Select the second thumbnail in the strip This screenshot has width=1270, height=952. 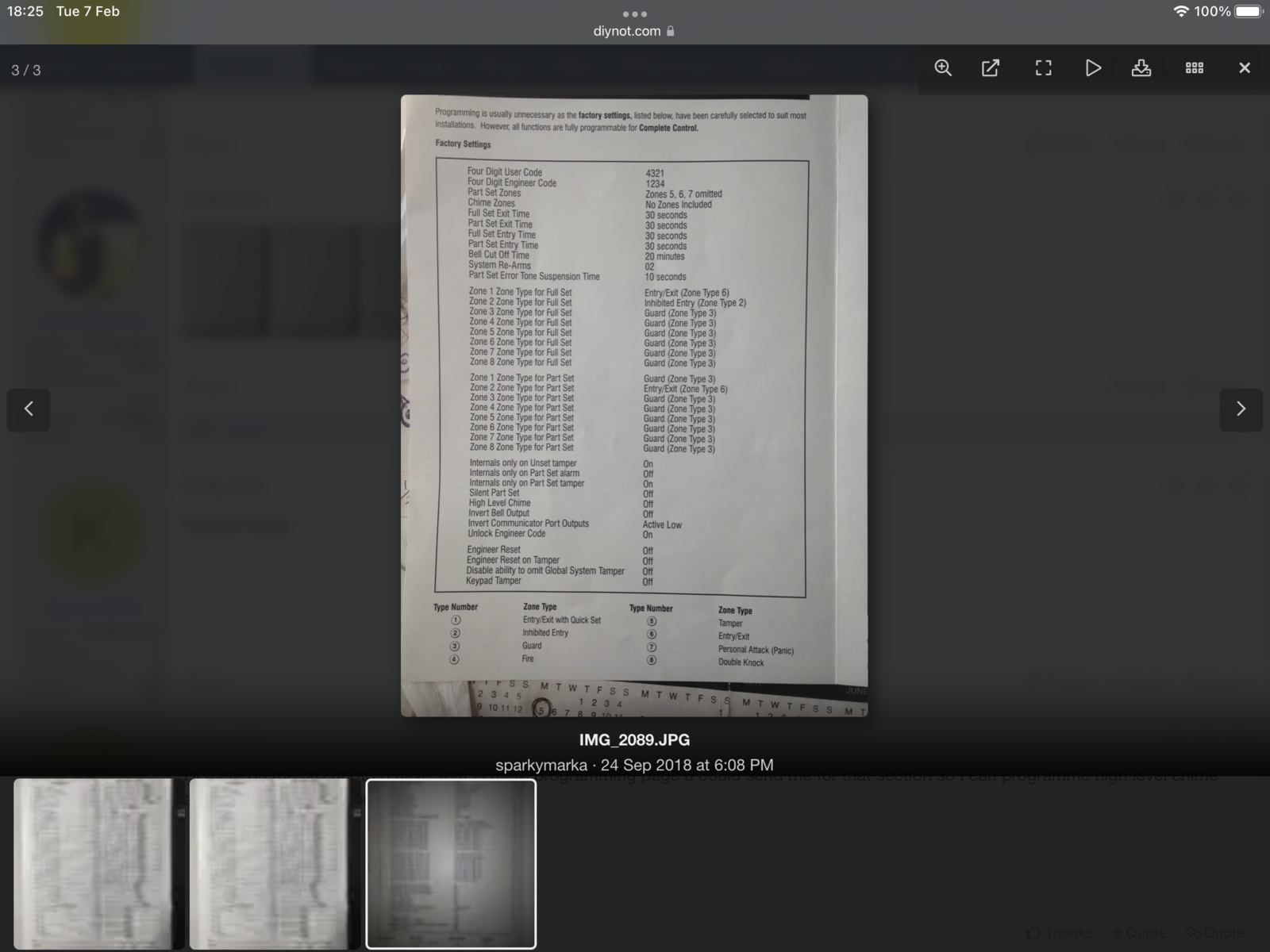[270, 863]
